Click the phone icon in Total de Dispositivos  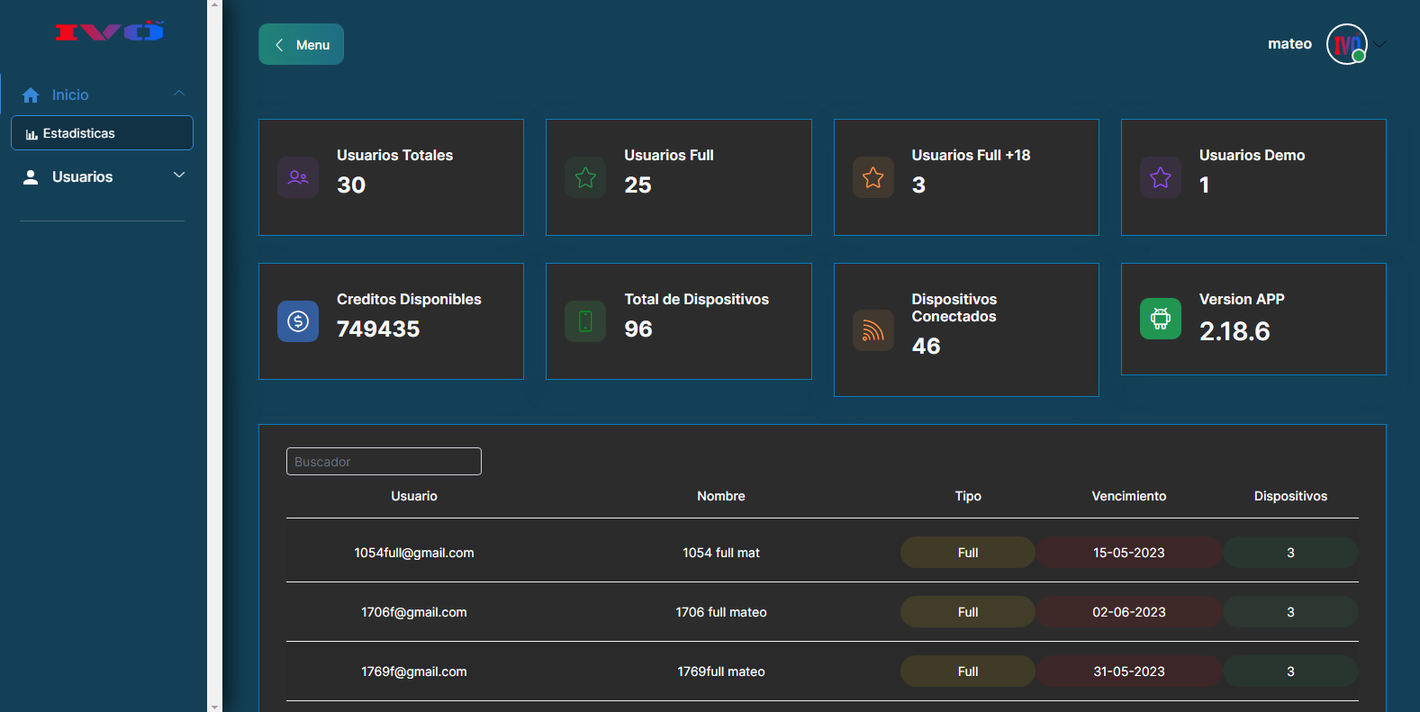(585, 321)
